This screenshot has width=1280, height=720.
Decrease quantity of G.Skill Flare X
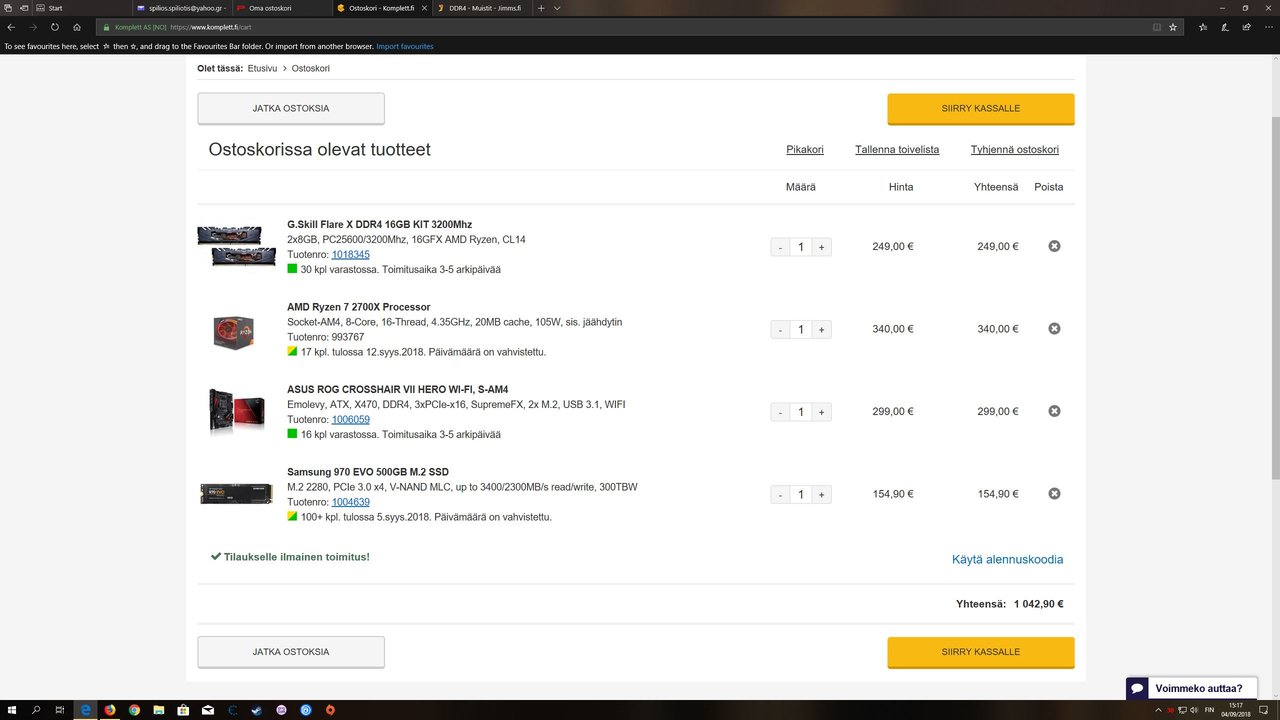[780, 247]
